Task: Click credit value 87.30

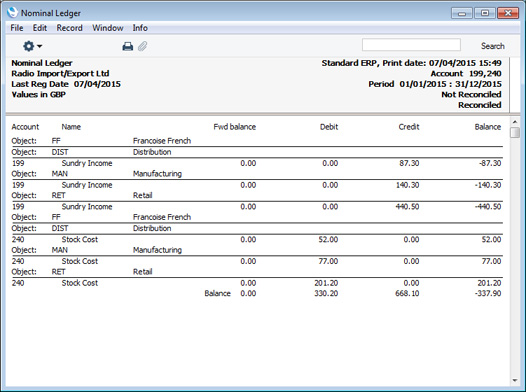Action: (409, 163)
